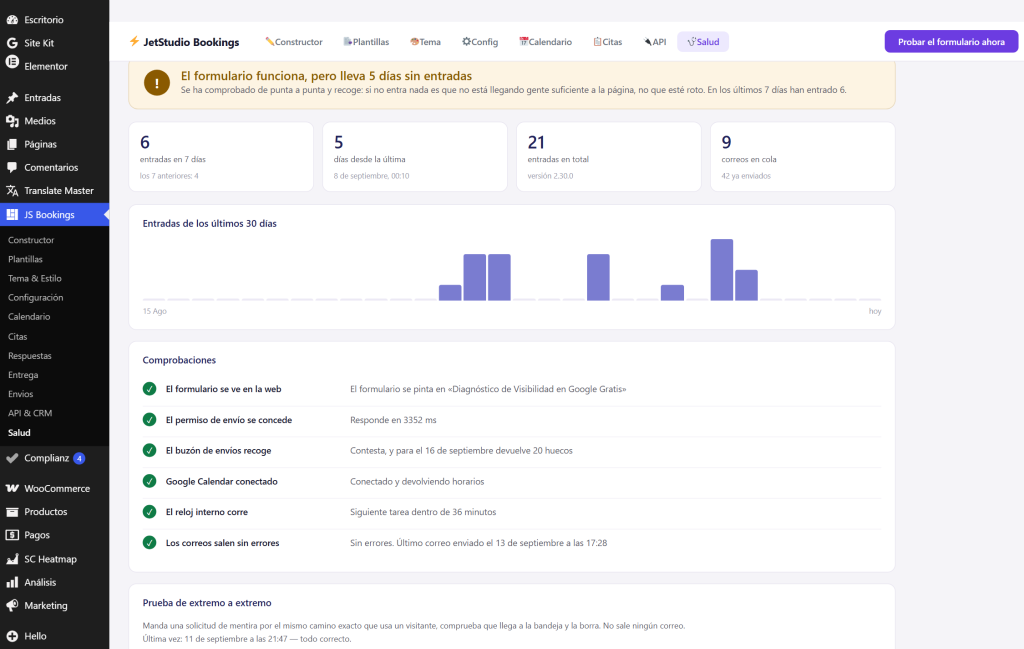Click the '9 correos en cola' card
This screenshot has height=649, width=1024.
point(803,157)
